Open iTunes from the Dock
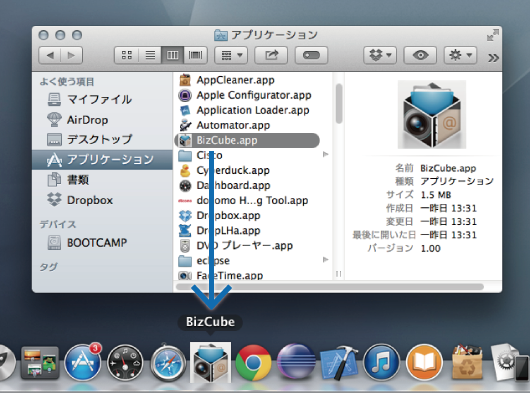Screen dimensions: 530x393 [382, 363]
